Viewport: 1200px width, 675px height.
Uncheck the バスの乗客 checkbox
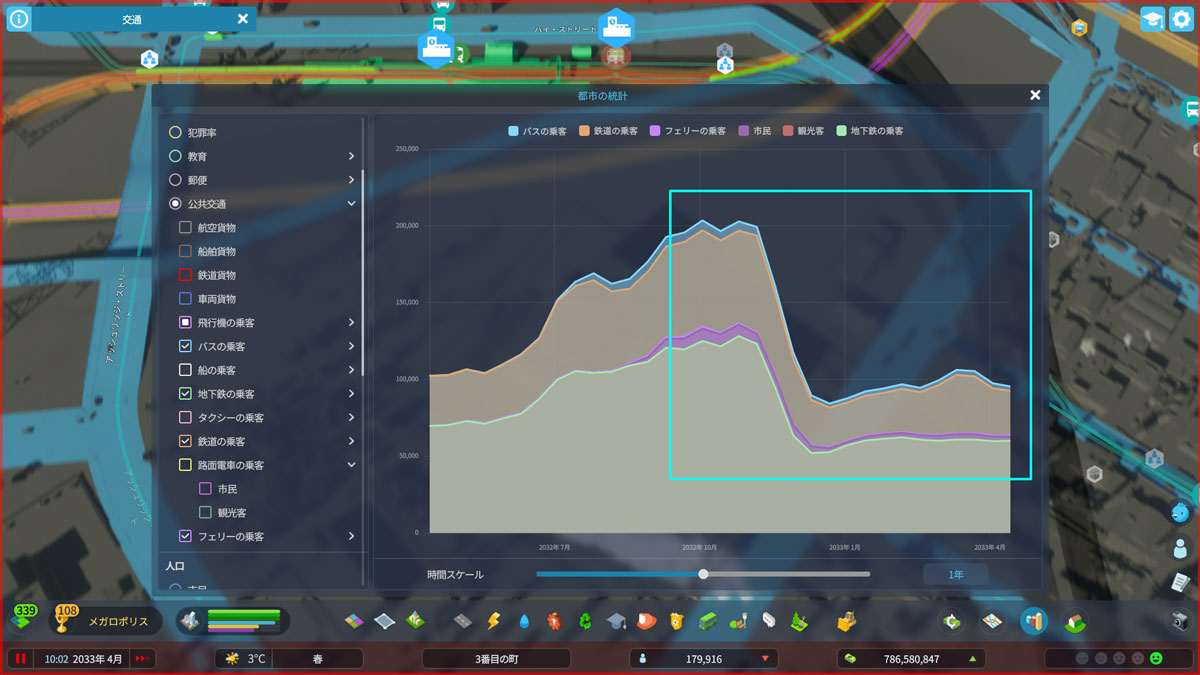(185, 346)
